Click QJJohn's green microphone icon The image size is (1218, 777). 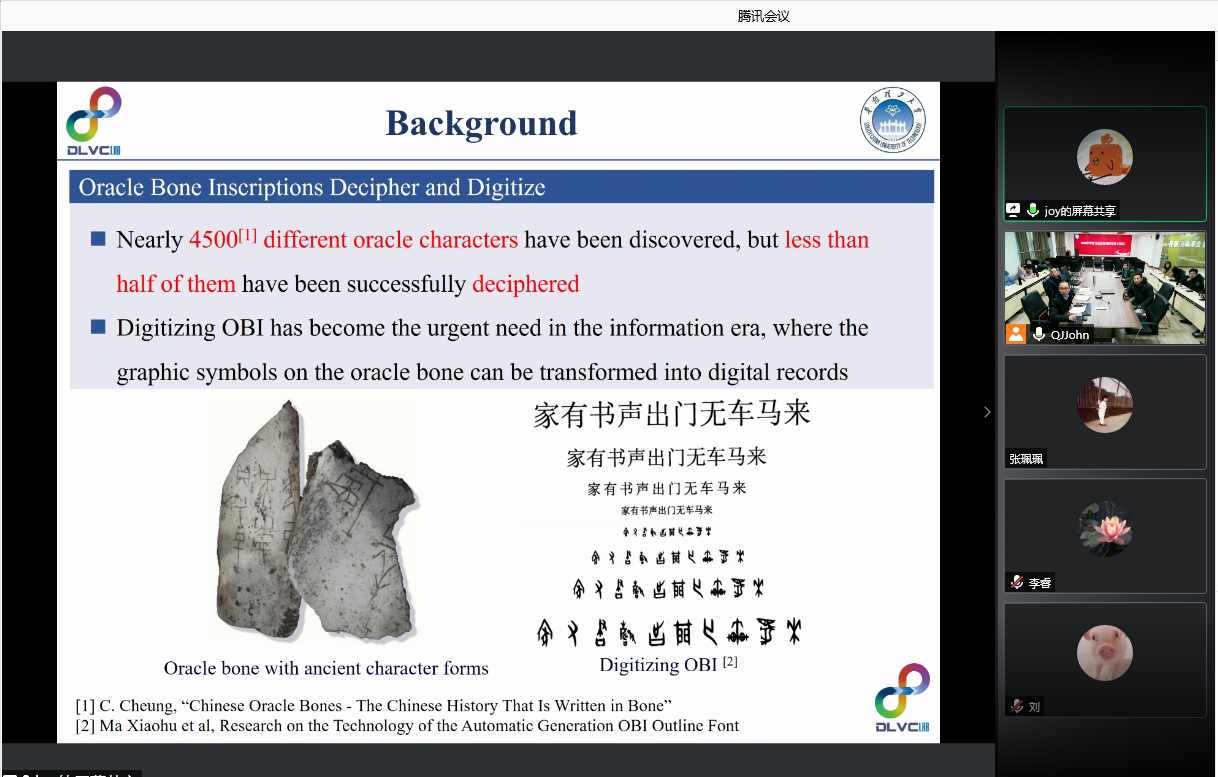pos(1040,334)
